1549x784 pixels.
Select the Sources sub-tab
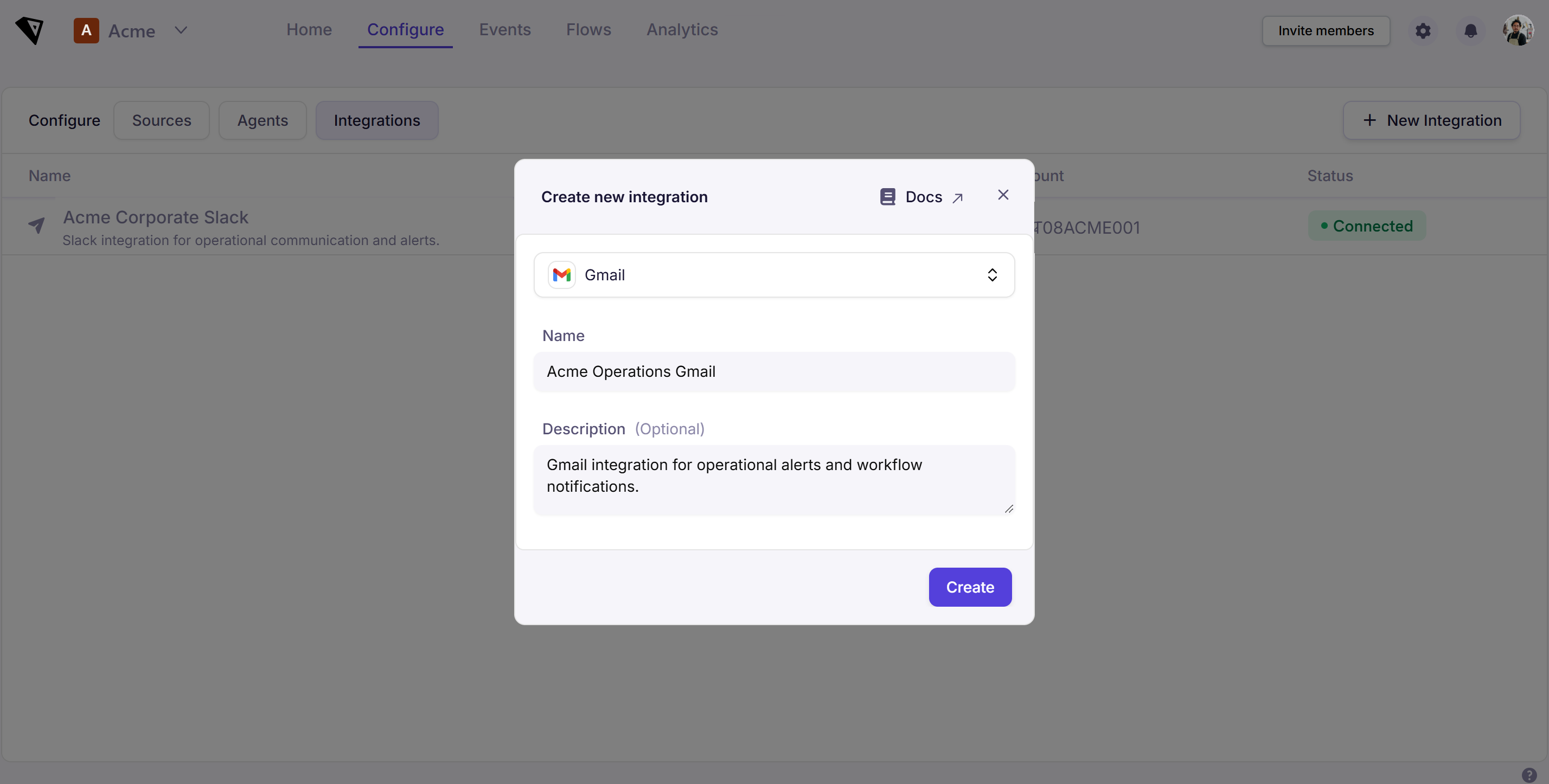[161, 120]
